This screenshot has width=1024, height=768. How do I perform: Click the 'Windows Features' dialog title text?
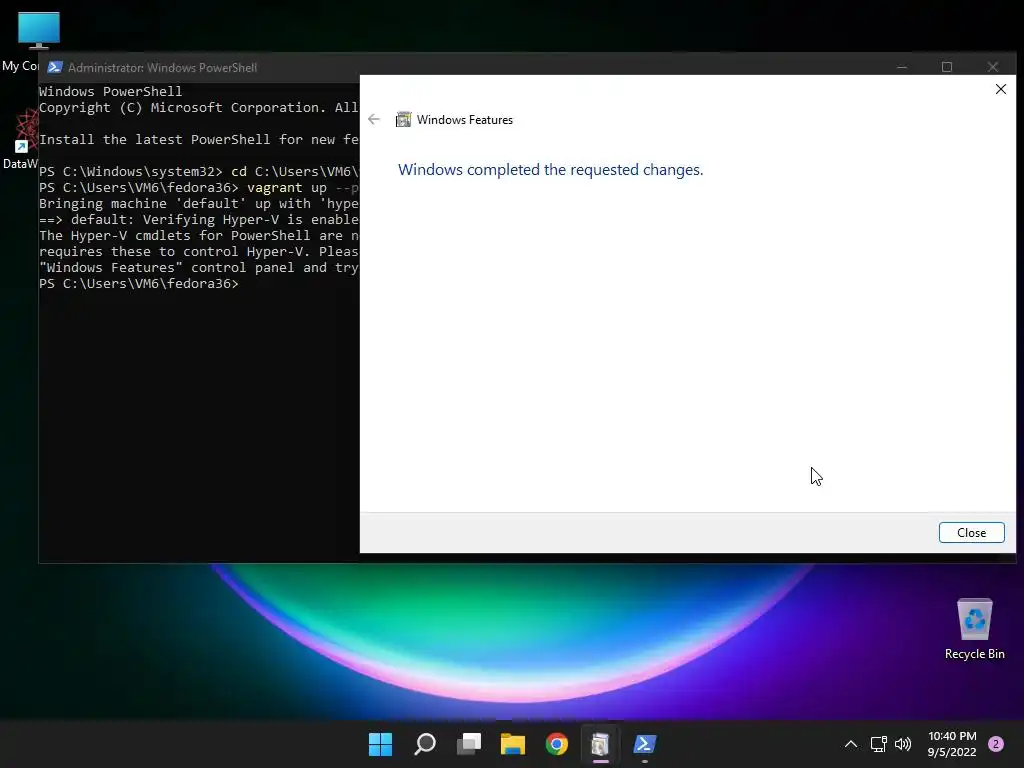point(465,120)
